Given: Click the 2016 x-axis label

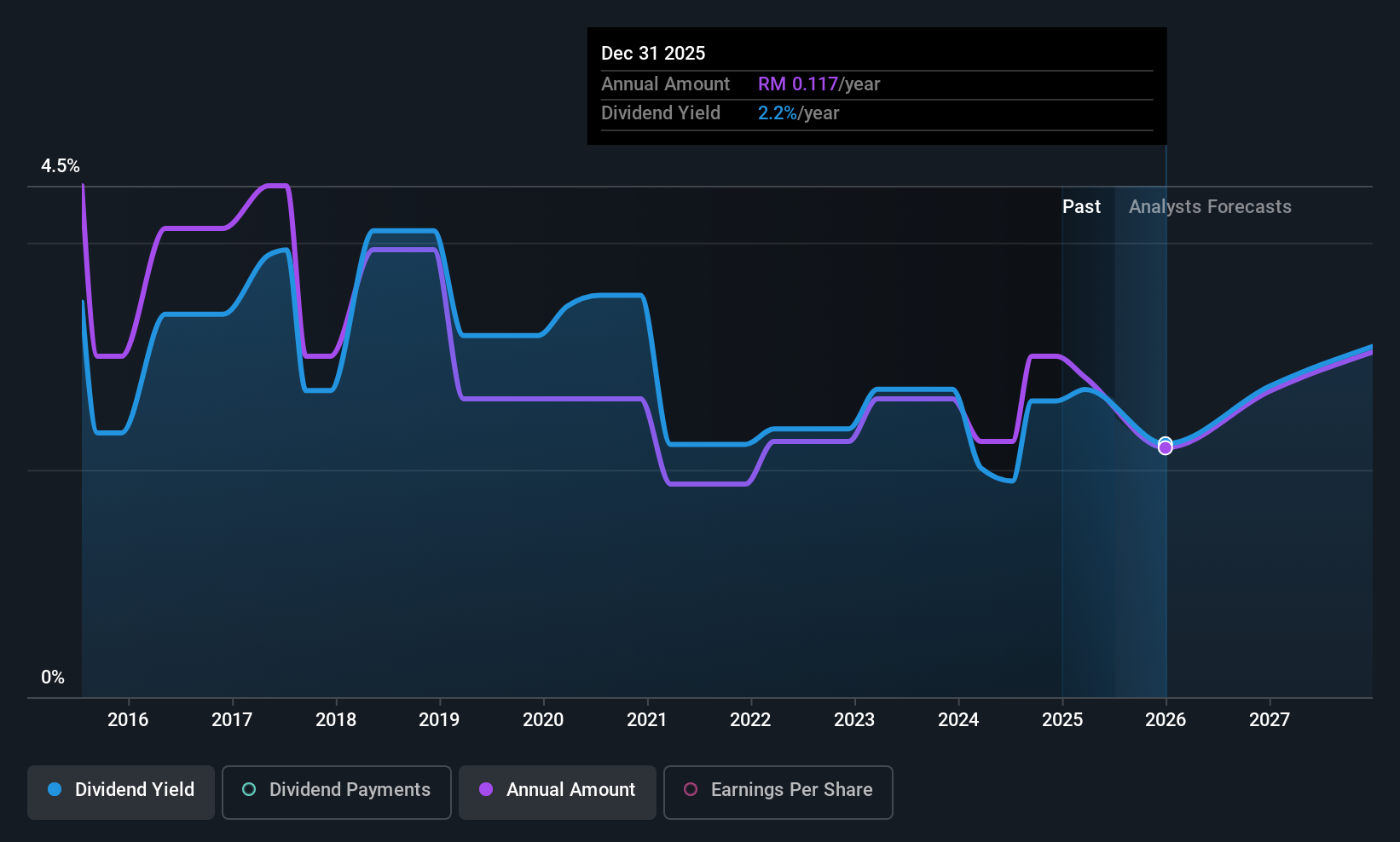Looking at the screenshot, I should (x=128, y=719).
